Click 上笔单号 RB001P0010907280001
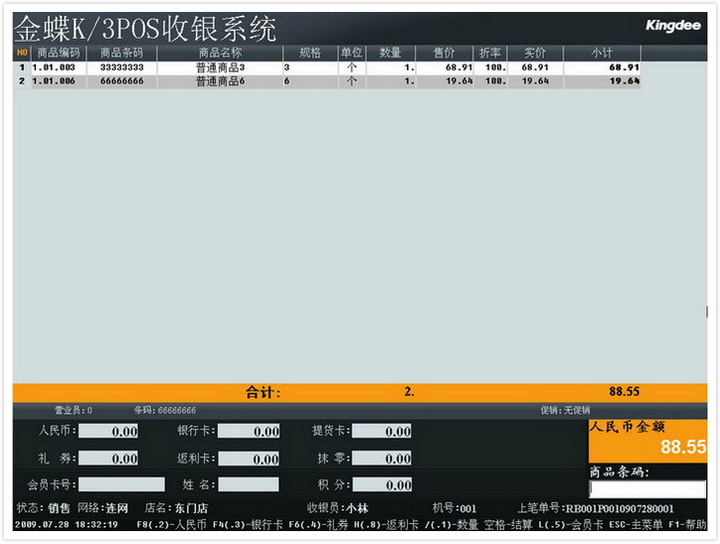The height and width of the screenshot is (544, 720). (596, 508)
